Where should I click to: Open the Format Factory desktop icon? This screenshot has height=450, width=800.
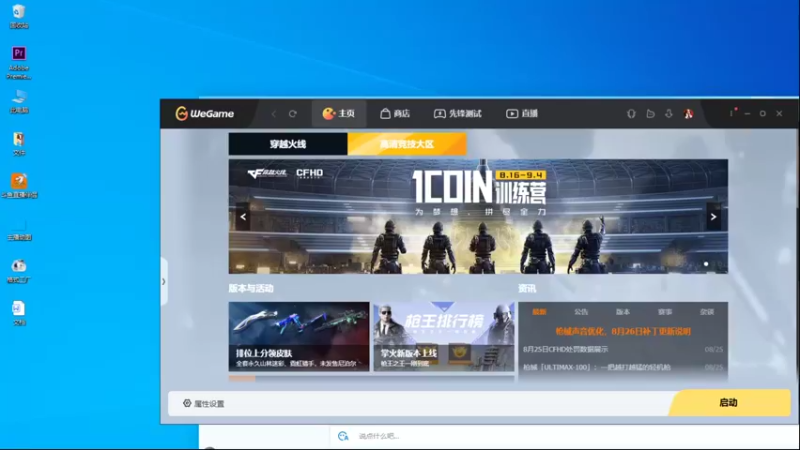coord(19,270)
